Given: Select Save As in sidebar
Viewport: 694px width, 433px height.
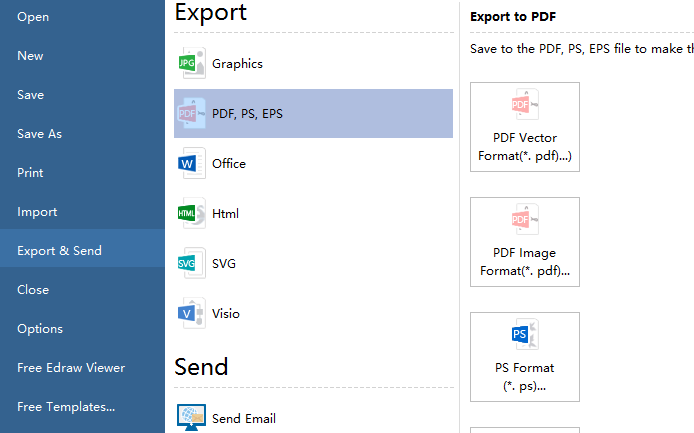Looking at the screenshot, I should point(40,134).
